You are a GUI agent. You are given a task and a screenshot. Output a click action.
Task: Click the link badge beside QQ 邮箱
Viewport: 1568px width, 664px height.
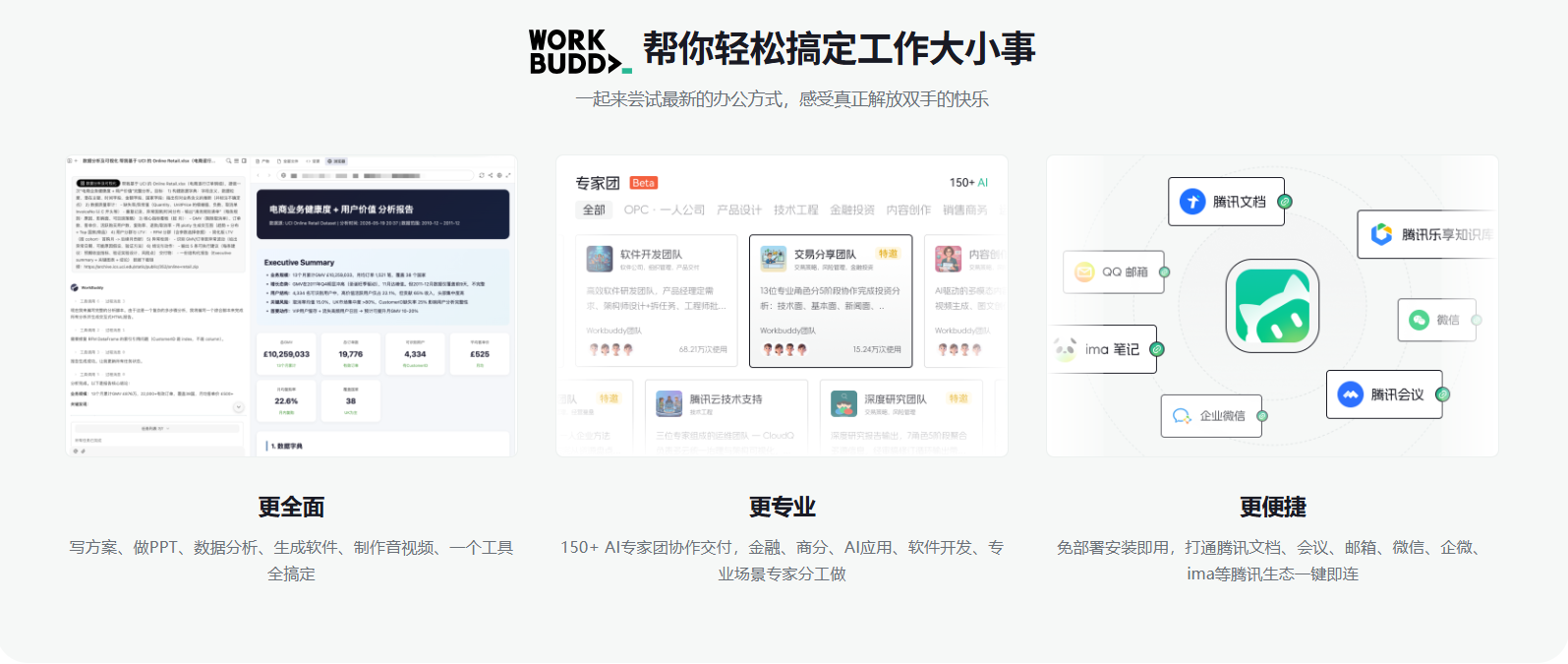(x=1164, y=272)
